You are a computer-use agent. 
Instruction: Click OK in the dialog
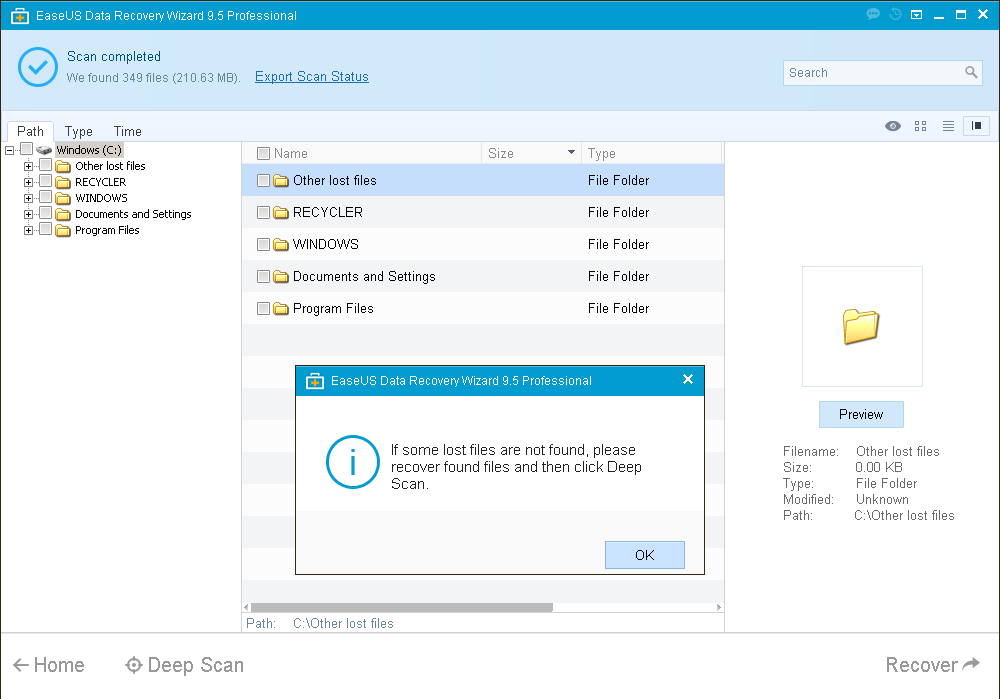[645, 555]
